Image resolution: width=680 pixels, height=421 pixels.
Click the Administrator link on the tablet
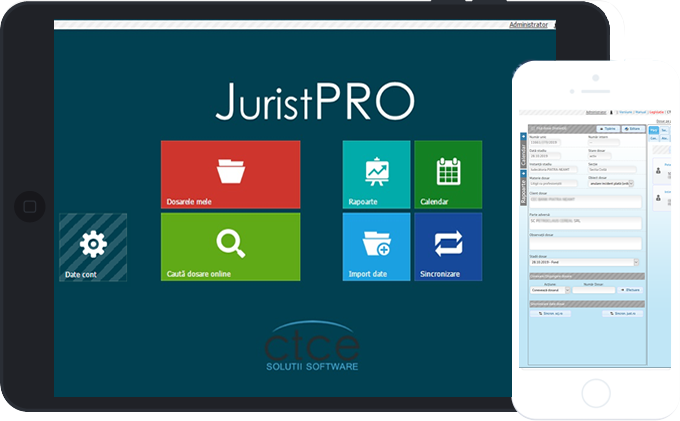528,25
